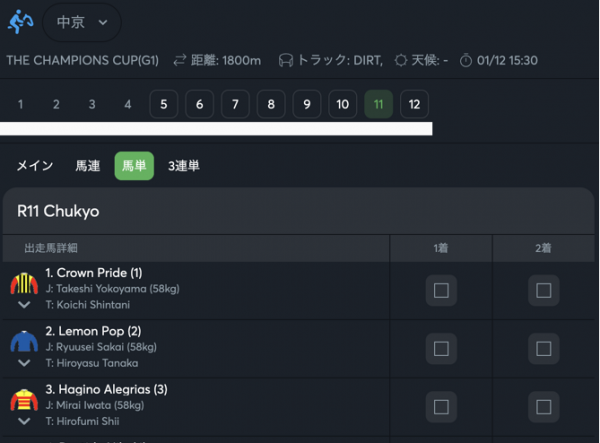Click THE CHAMPIONS CUP(G1) race title
The image size is (600, 443).
tap(83, 60)
